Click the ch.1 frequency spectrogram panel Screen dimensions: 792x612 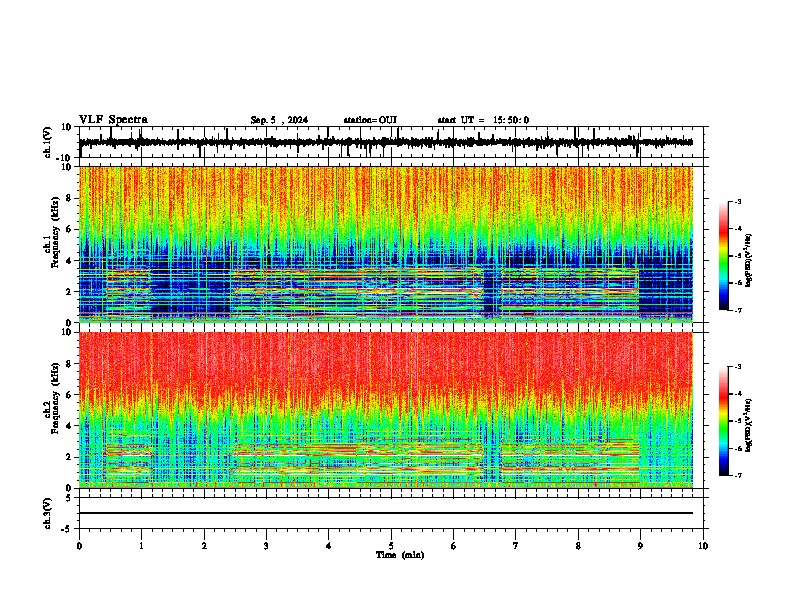386,244
